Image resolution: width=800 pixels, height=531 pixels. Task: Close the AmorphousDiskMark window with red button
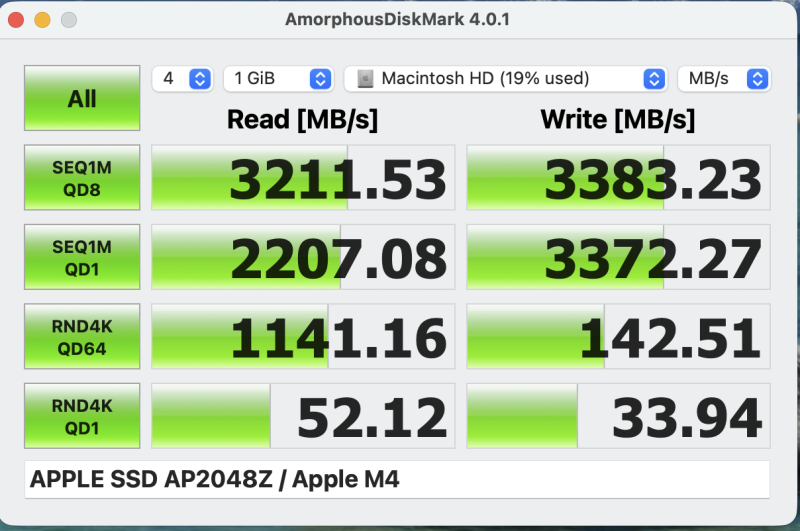click(16, 20)
